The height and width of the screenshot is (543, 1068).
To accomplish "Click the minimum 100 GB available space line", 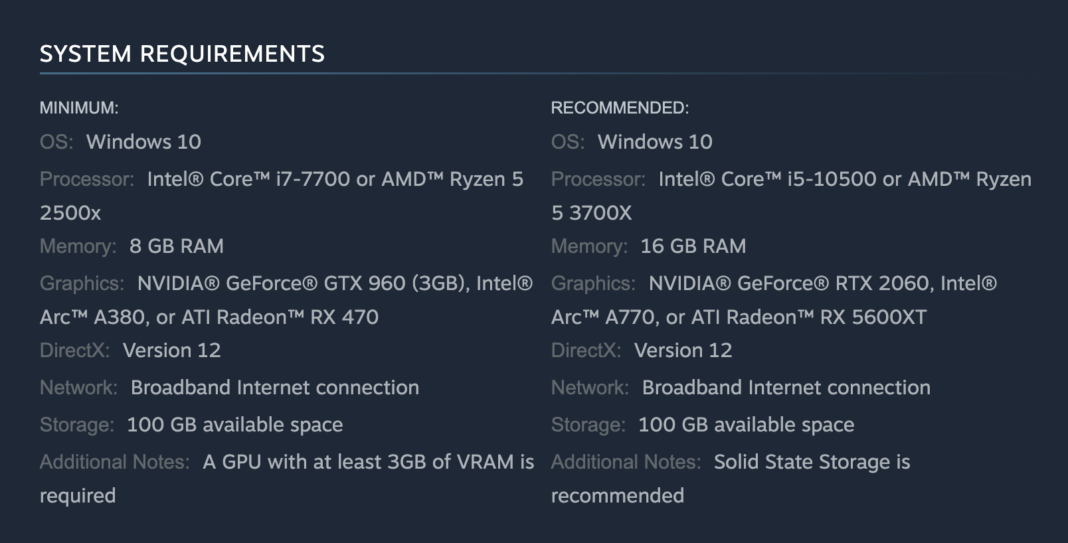I will click(234, 425).
